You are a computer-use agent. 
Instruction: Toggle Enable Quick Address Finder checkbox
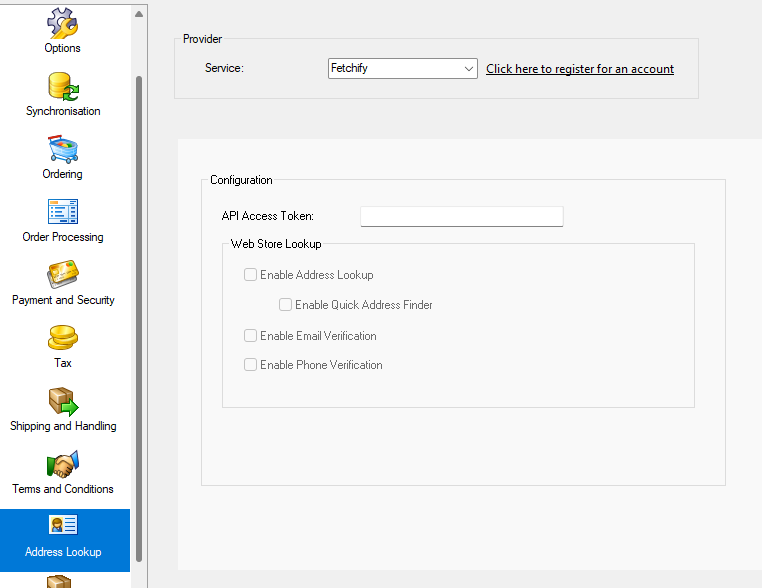pyautogui.click(x=286, y=305)
